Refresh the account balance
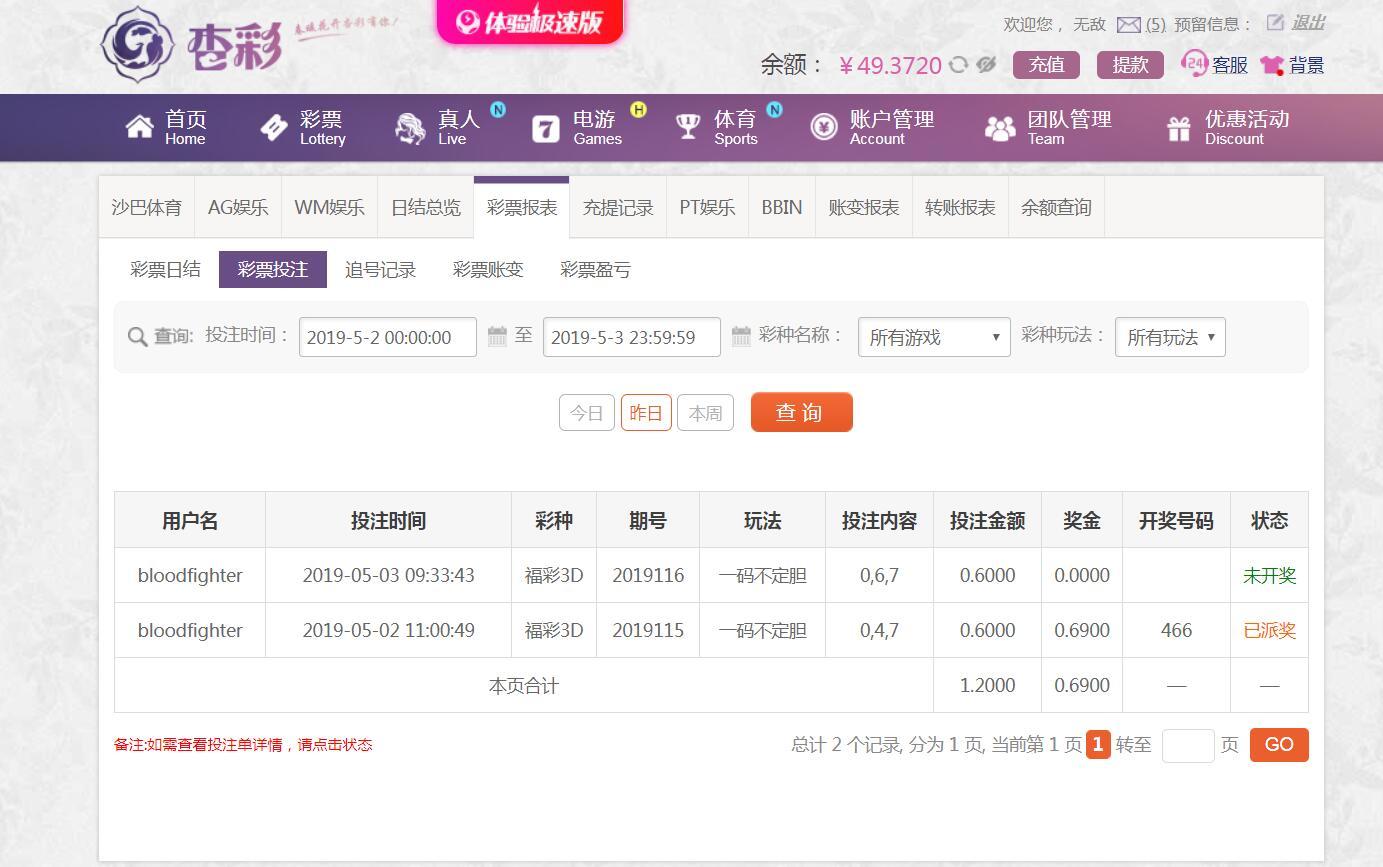Viewport: 1383px width, 867px height. coord(958,65)
